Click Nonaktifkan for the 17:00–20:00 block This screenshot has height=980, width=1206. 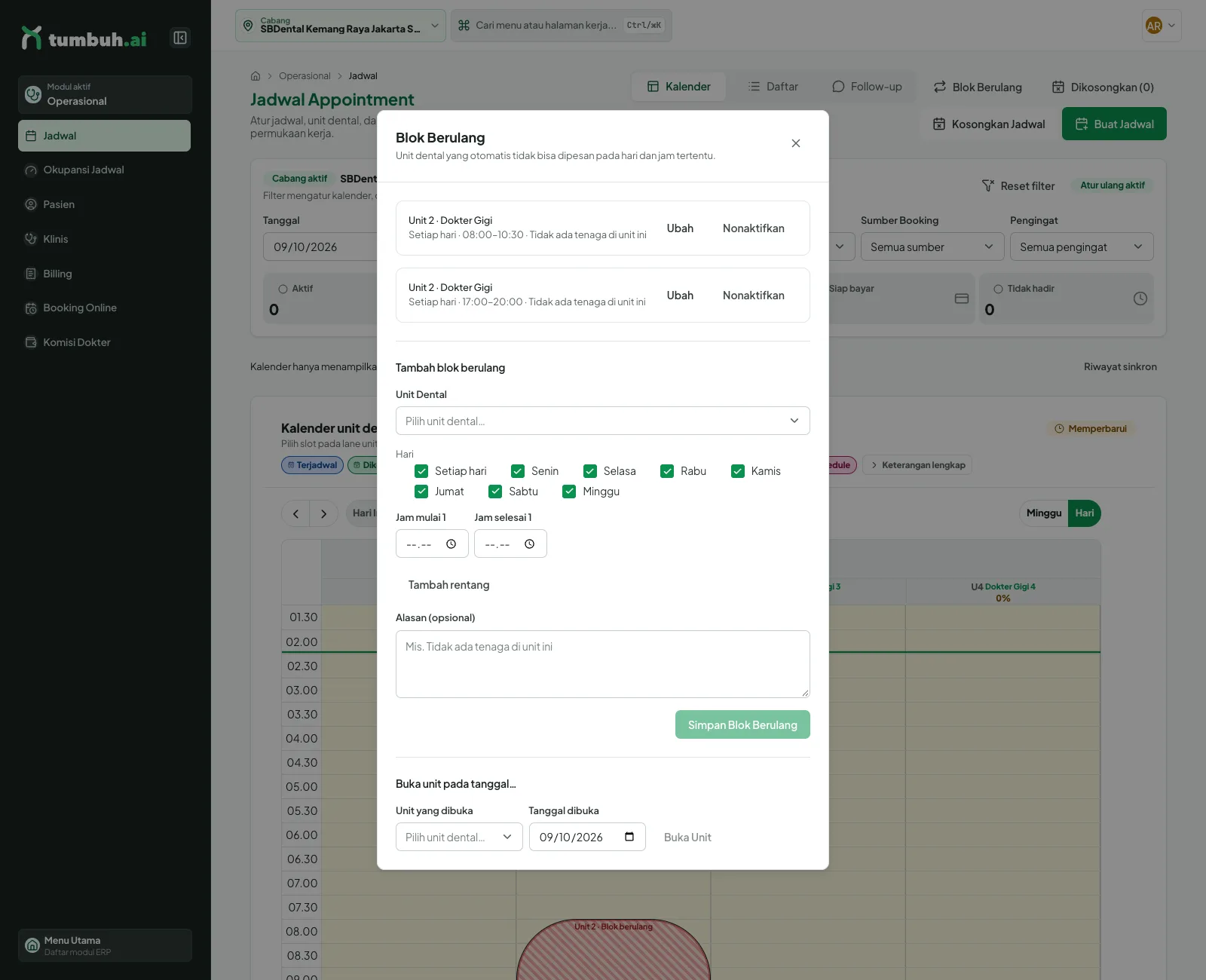click(754, 296)
